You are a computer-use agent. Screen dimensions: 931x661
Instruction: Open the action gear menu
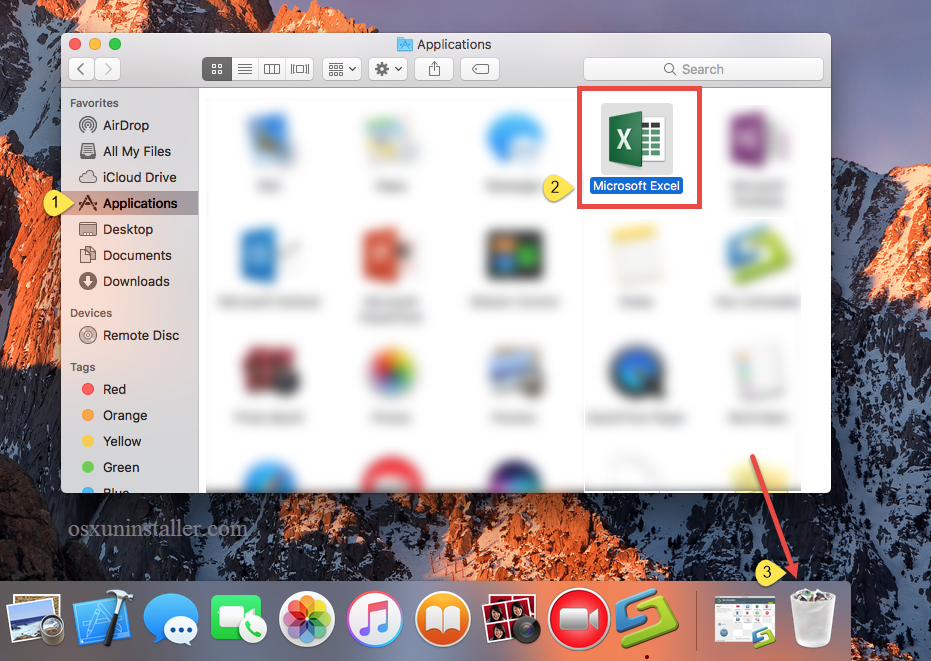(x=387, y=68)
